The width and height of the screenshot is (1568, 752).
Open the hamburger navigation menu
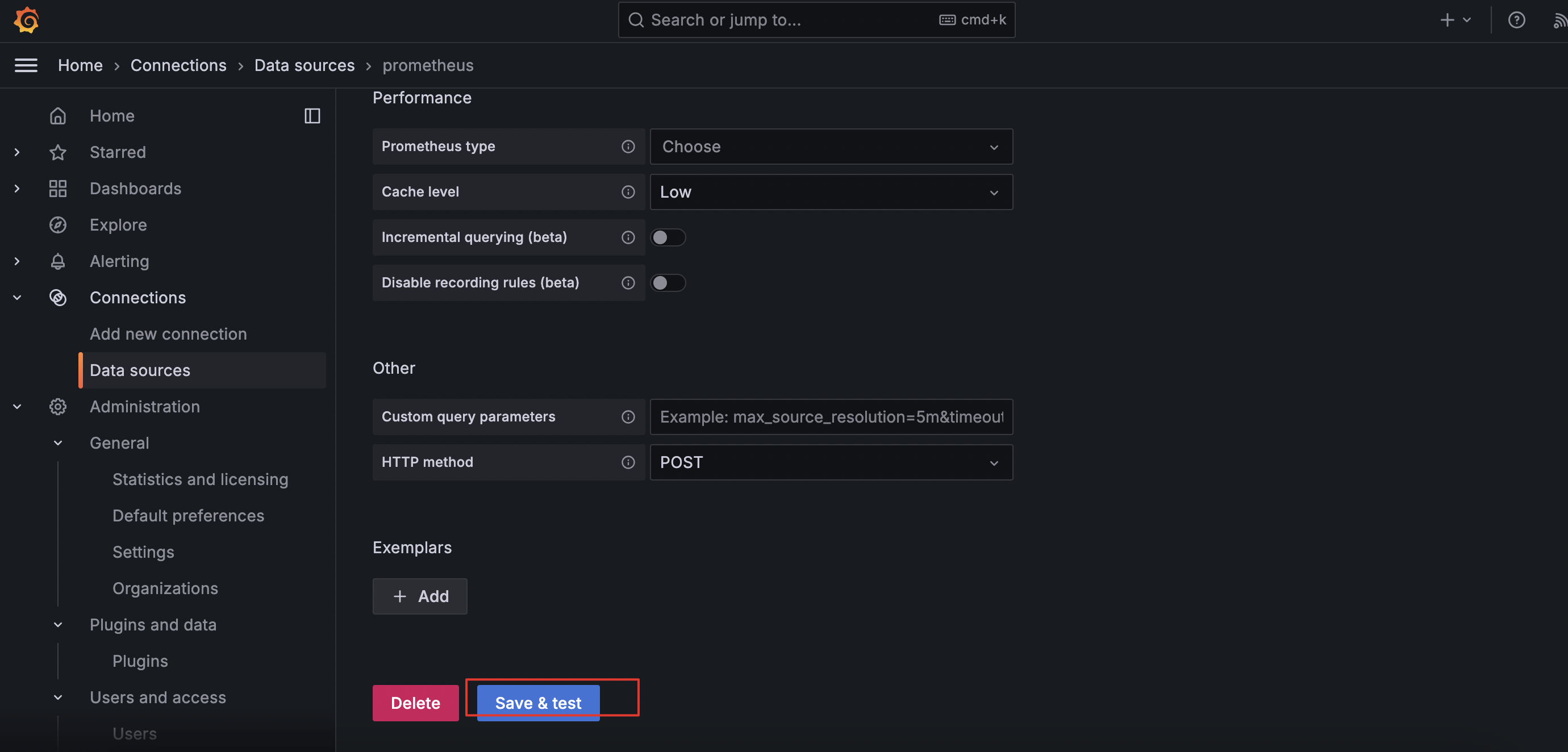point(26,65)
